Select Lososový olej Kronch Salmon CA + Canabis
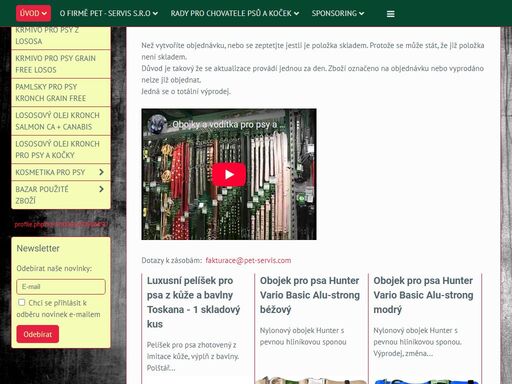Screen dimensions: 512x384 (x=61, y=121)
